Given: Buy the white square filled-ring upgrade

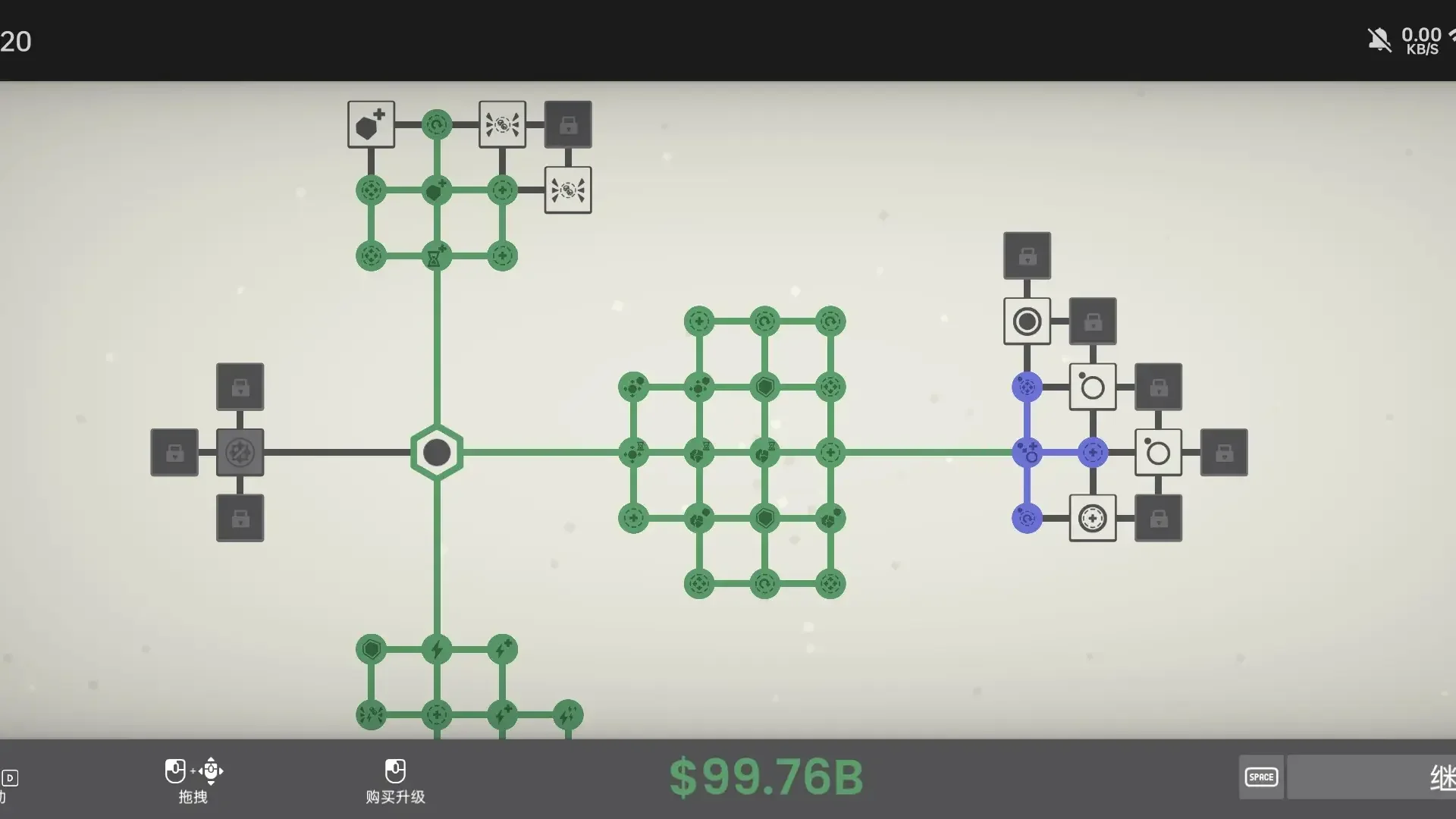Looking at the screenshot, I should click(1027, 322).
